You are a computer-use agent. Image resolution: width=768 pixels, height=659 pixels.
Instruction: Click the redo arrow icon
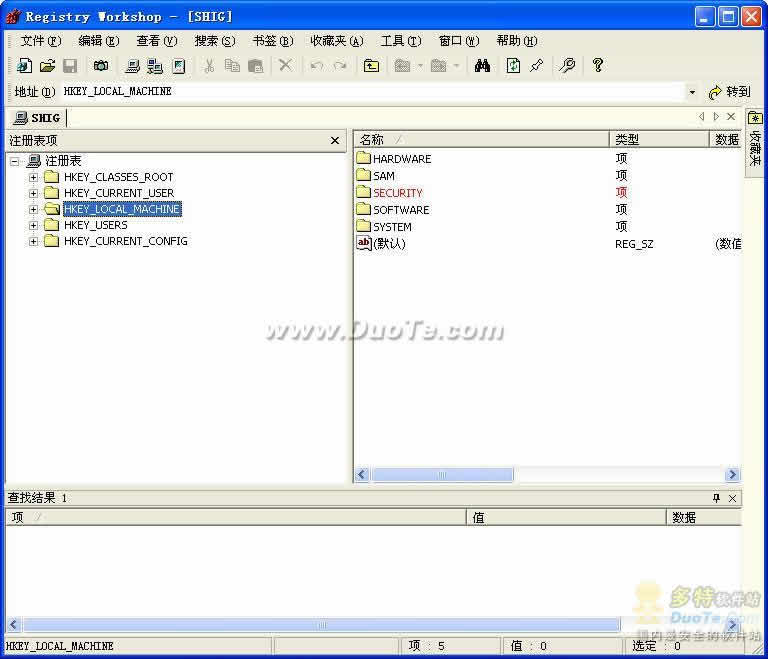[x=340, y=65]
